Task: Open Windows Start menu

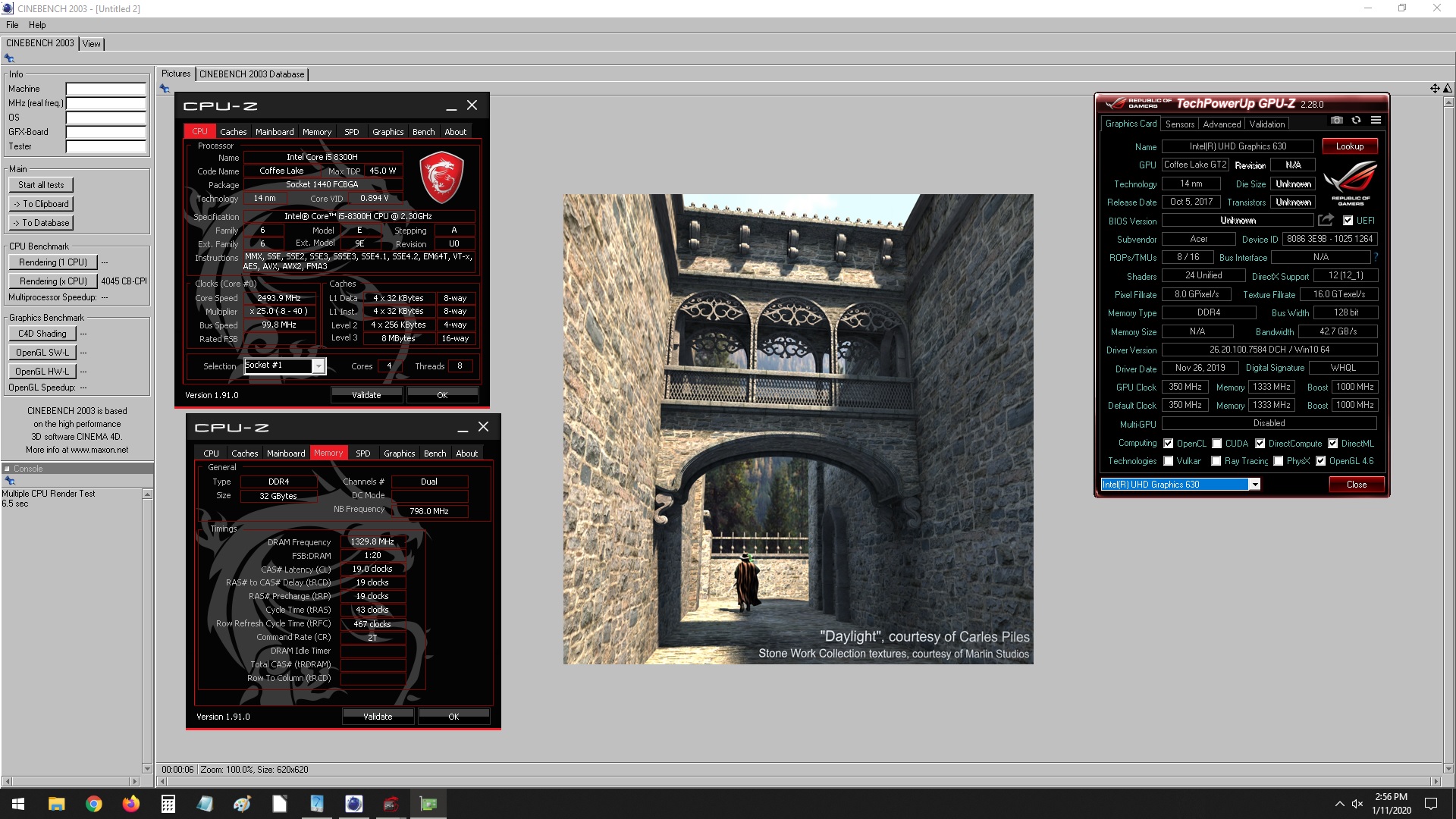Action: click(x=18, y=804)
